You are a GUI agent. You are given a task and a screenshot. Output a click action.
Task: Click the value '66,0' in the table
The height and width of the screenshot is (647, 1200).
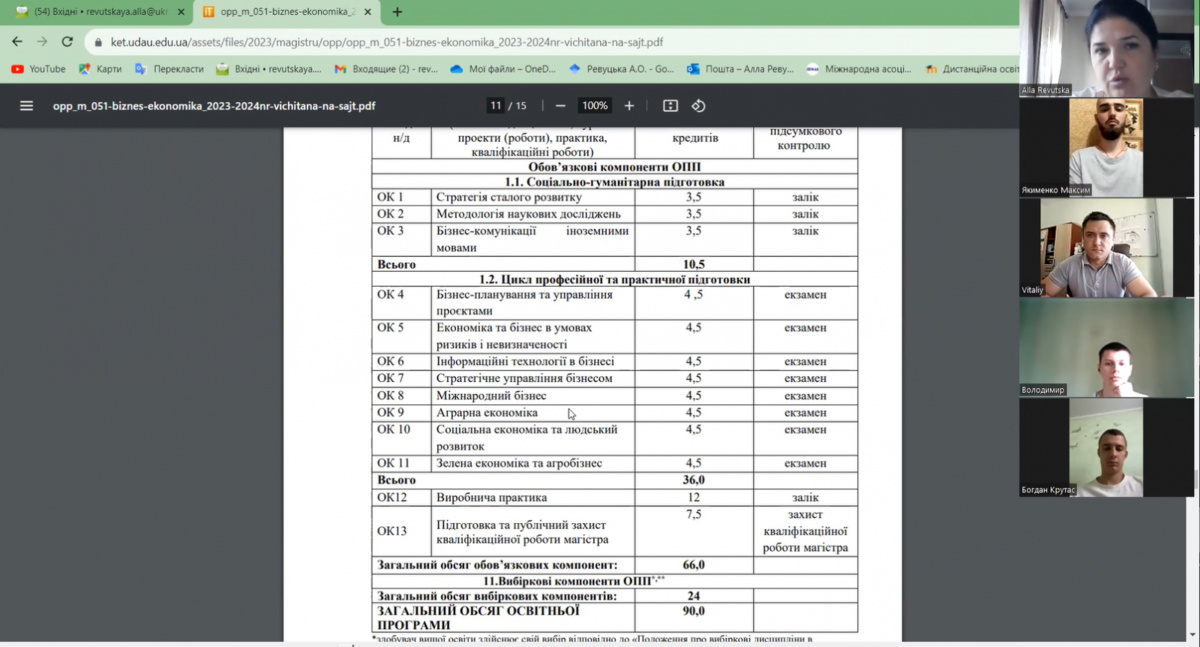click(693, 565)
